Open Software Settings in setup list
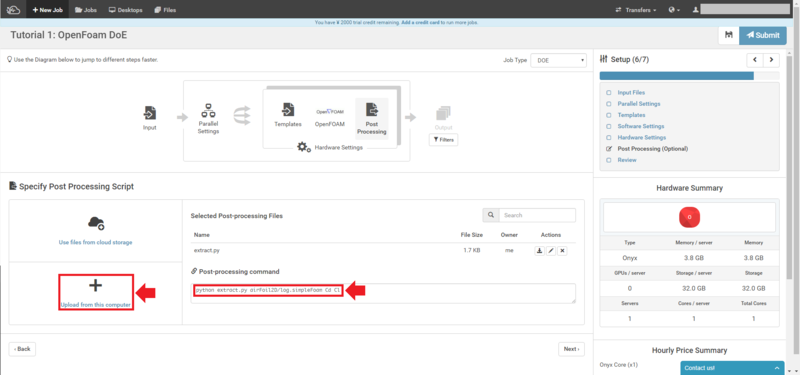Image resolution: width=800 pixels, height=375 pixels. (x=641, y=127)
